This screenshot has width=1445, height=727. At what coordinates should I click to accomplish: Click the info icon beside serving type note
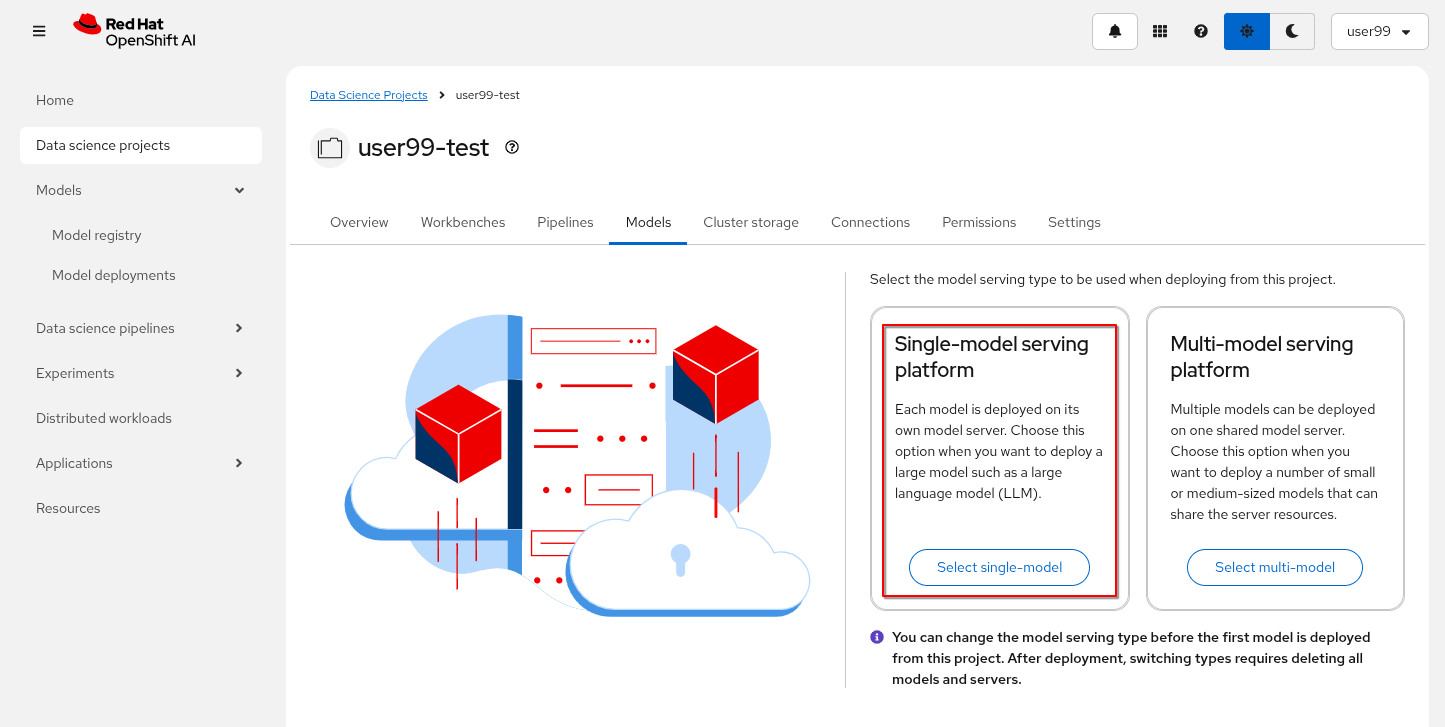pos(877,637)
